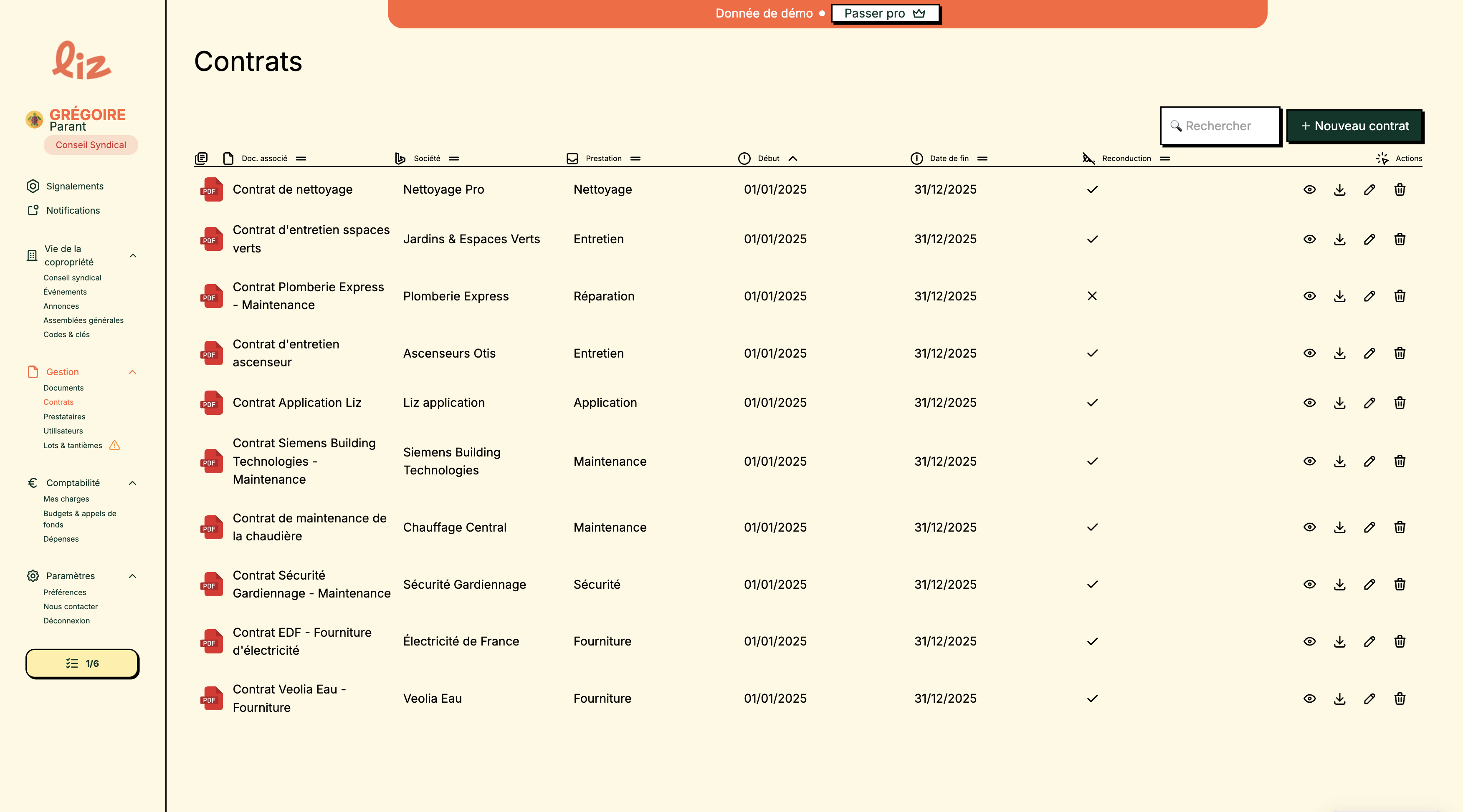Edit the Plomberie Express contract

(x=1369, y=296)
